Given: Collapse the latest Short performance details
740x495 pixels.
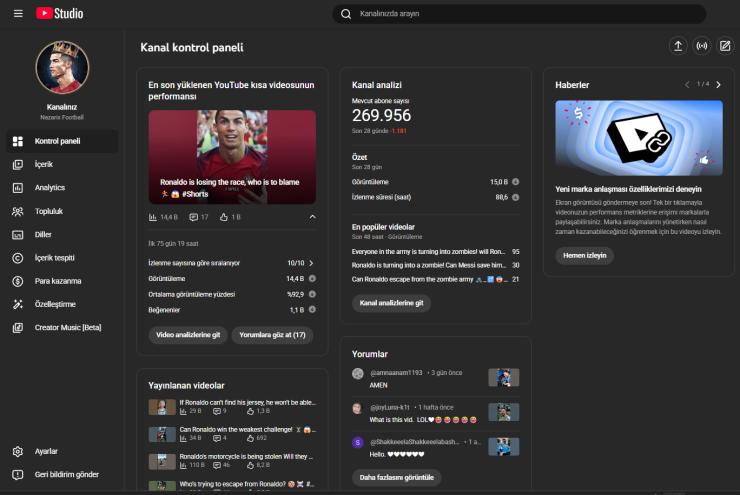Looking at the screenshot, I should click(312, 217).
